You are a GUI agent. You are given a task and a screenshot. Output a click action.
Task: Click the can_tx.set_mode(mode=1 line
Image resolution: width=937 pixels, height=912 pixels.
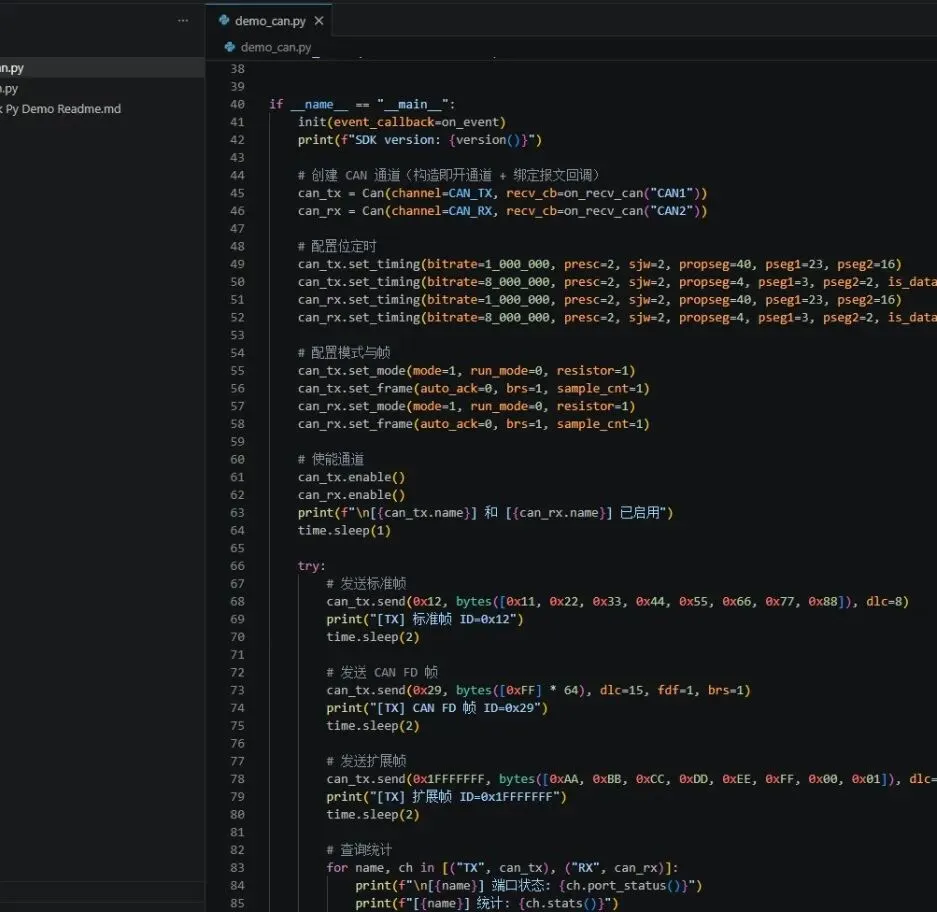pos(466,371)
